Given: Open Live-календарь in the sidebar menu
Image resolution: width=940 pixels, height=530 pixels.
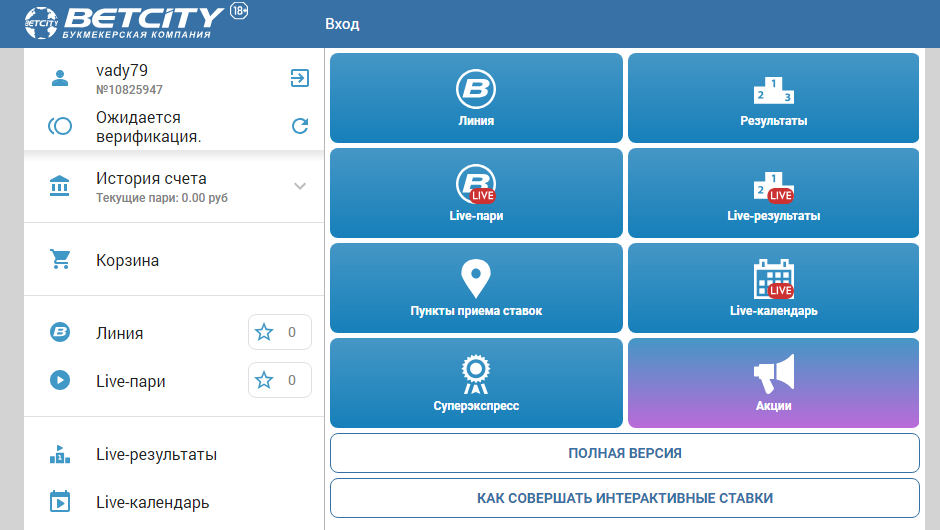Looking at the screenshot, I should tap(152, 502).
